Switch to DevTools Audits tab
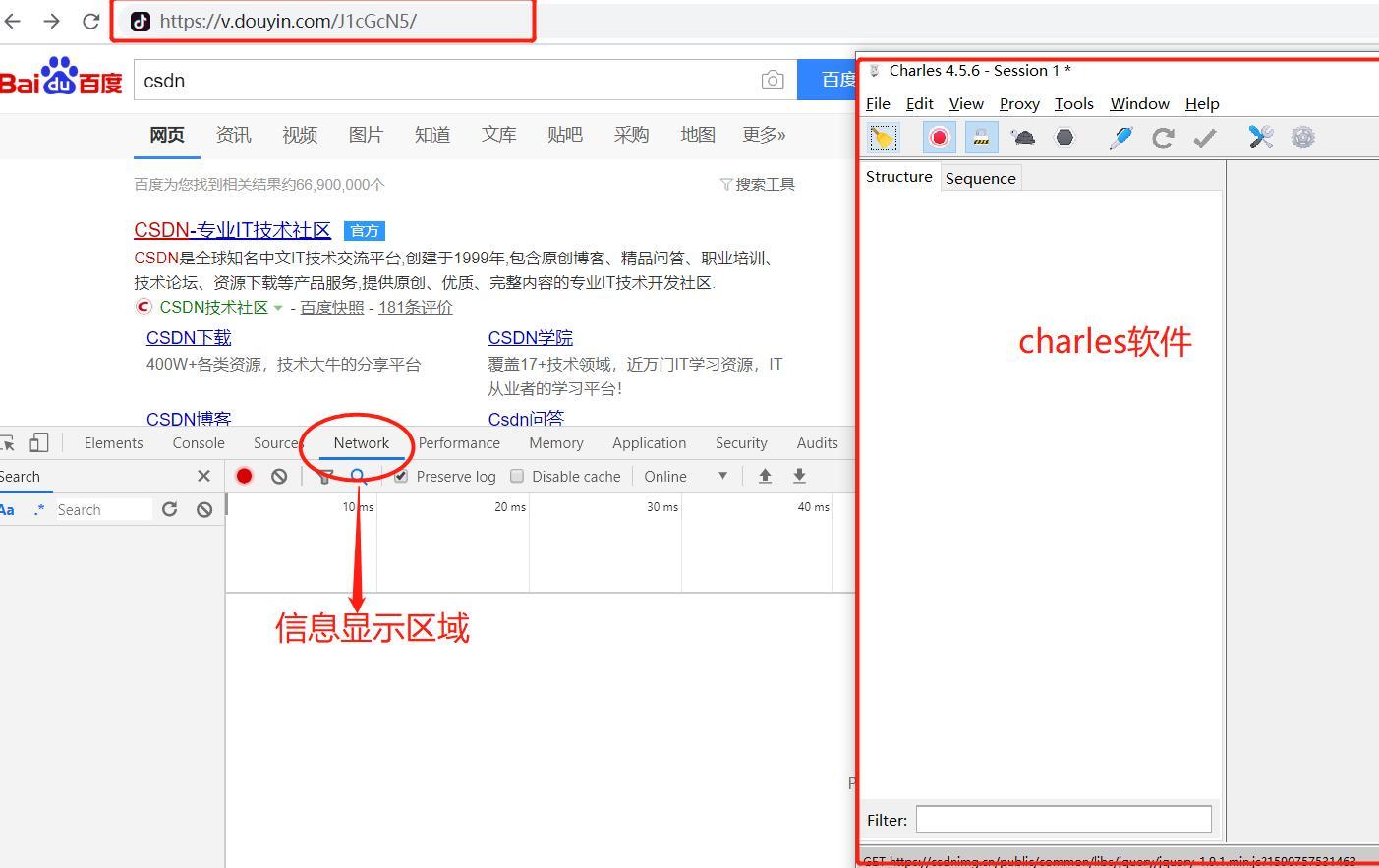 point(817,443)
